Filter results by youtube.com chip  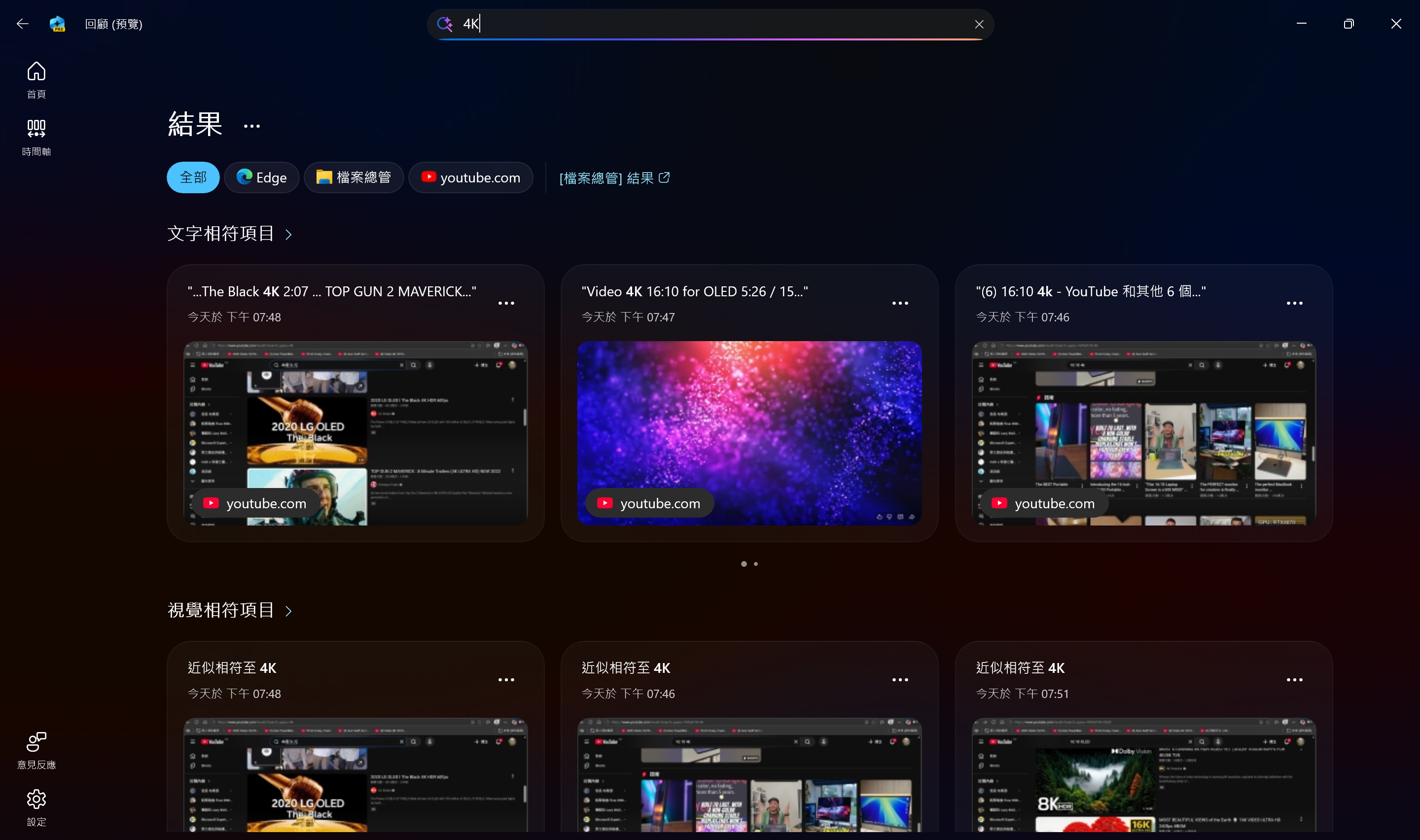point(471,178)
